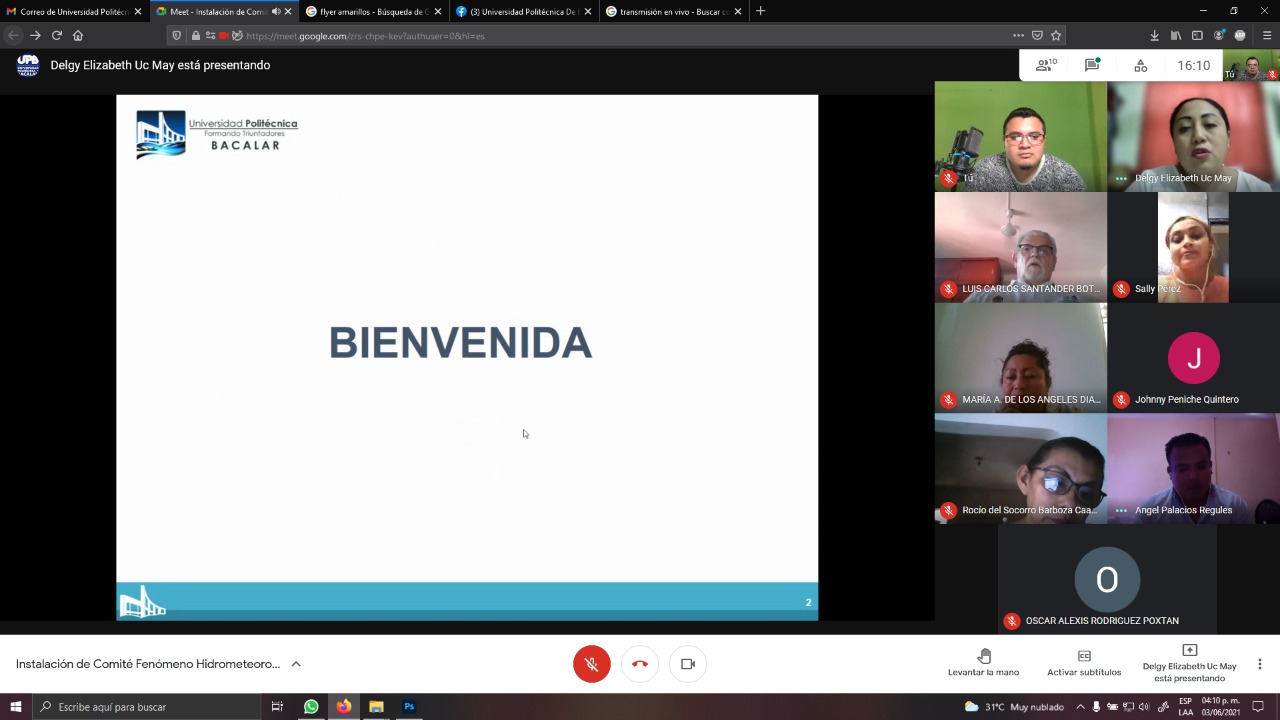Open the chat panel icon
The width and height of the screenshot is (1280, 720).
pos(1092,65)
